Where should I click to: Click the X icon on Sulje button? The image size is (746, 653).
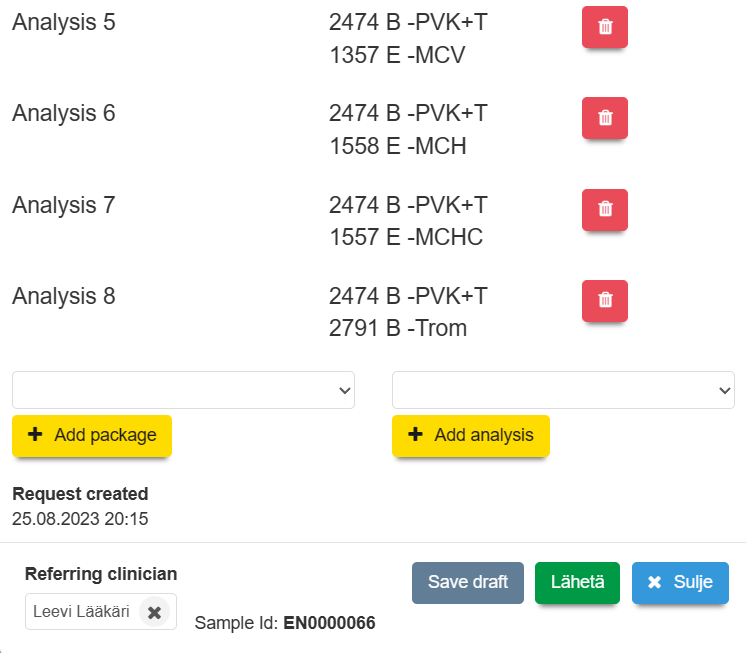tap(655, 582)
